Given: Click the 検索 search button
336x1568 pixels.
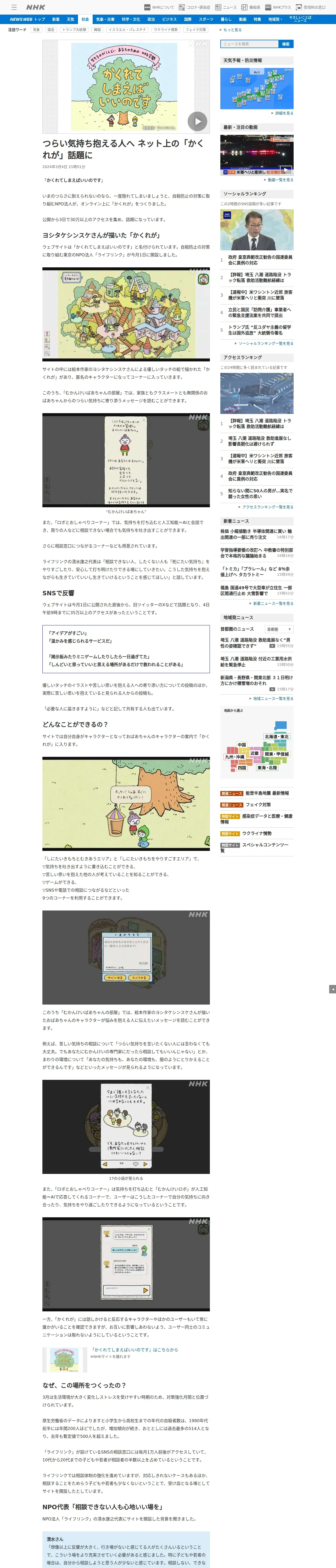Looking at the screenshot, I should [286, 44].
